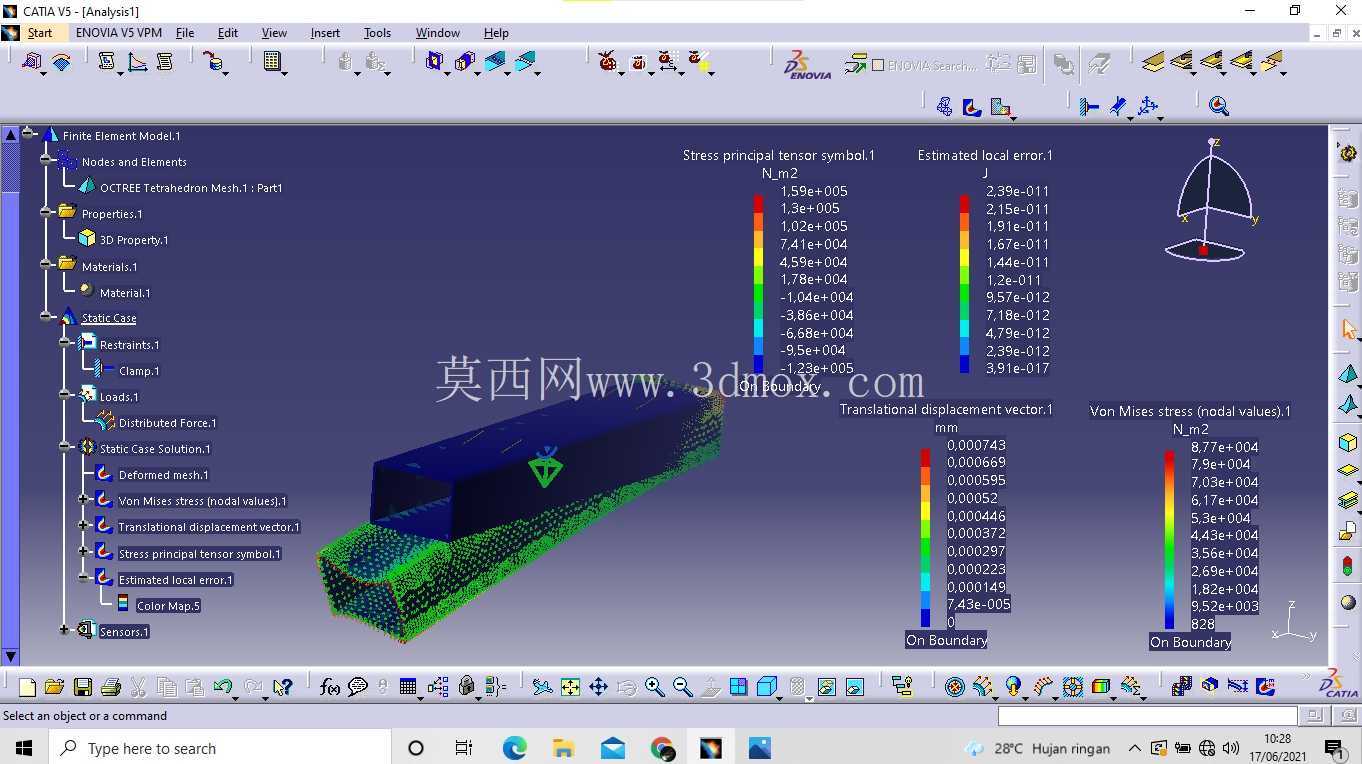
Task: Open the action center notification icon
Action: tap(1334, 748)
